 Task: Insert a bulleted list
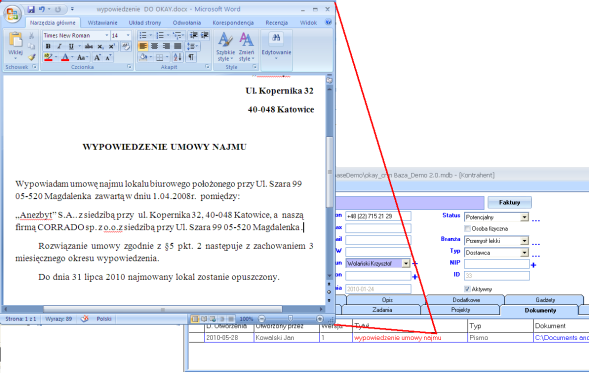coord(143,35)
